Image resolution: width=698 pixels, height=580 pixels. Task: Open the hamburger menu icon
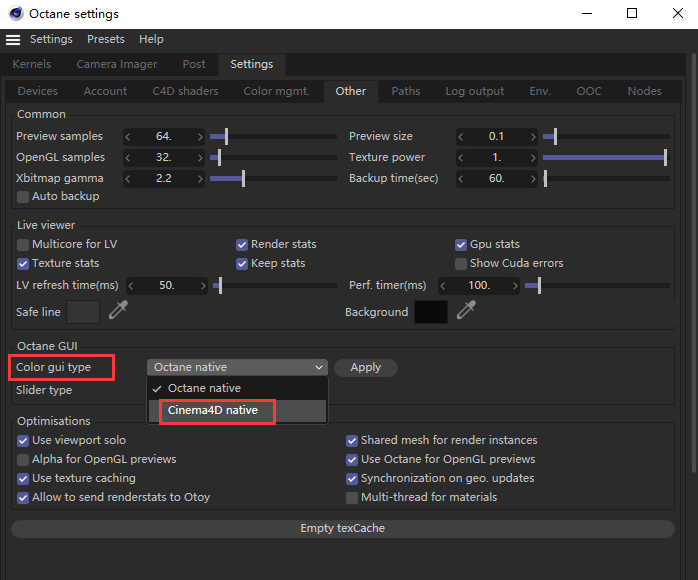(x=13, y=40)
